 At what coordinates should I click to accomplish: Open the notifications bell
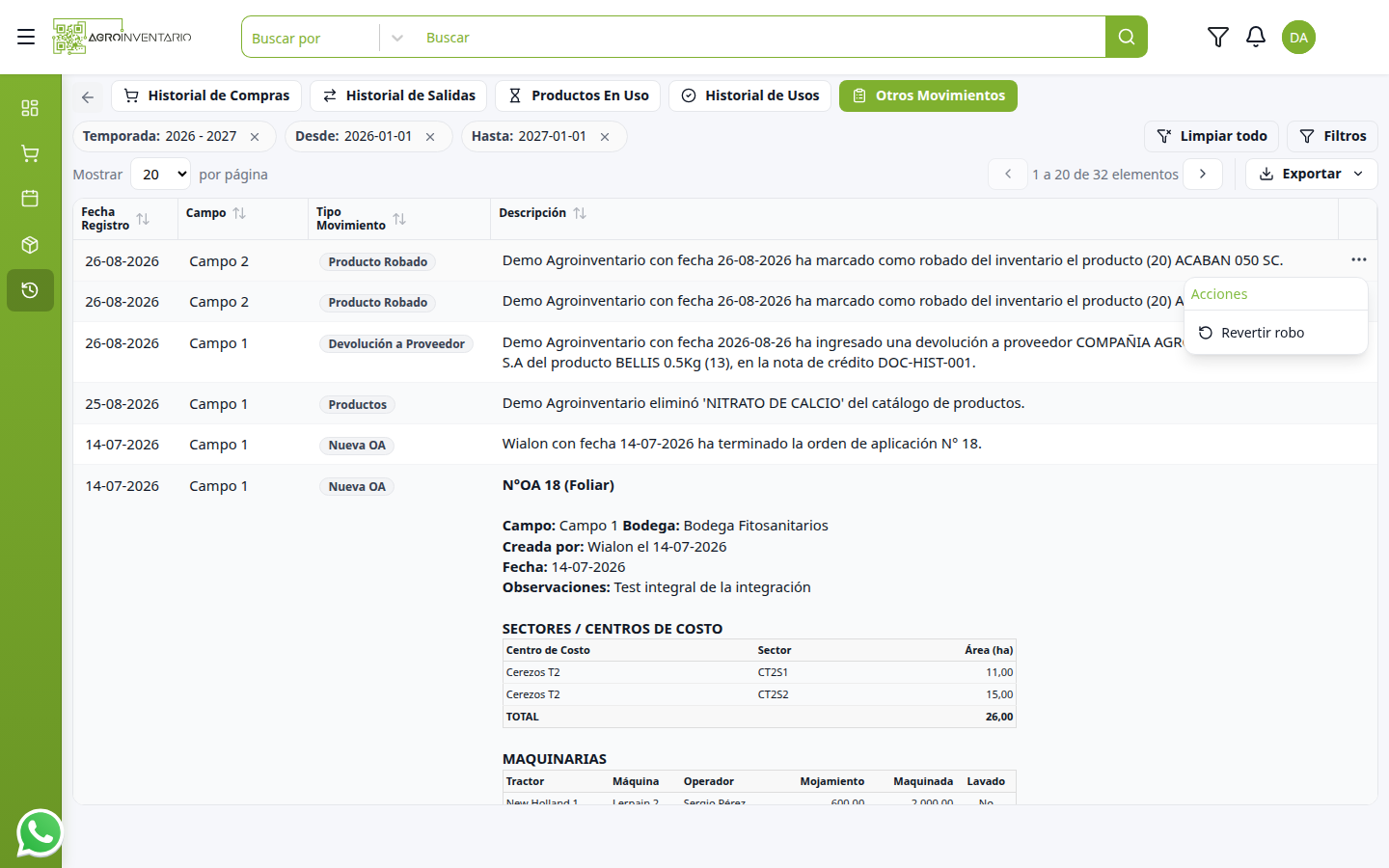pos(1256,37)
